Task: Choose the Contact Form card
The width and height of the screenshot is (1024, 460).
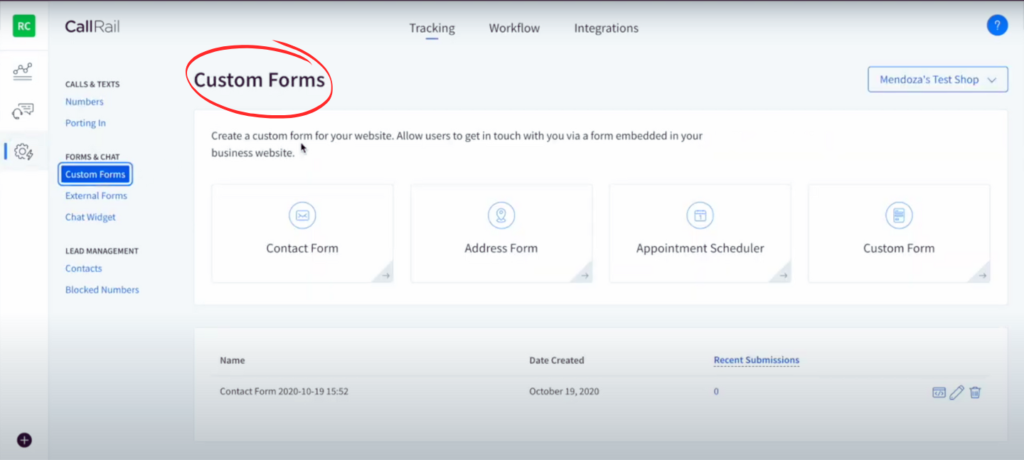Action: [x=302, y=233]
